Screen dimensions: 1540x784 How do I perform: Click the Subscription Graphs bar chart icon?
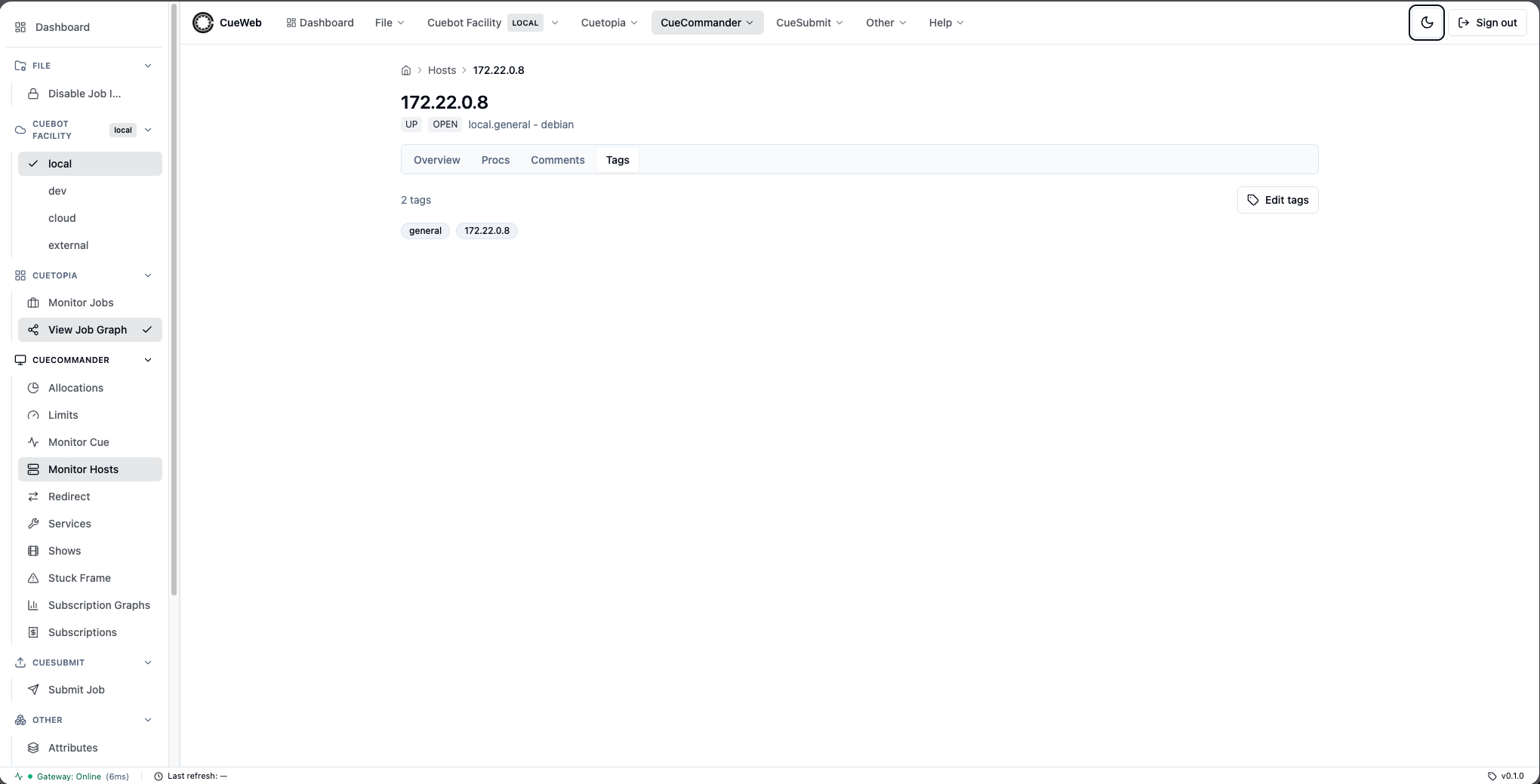[x=33, y=605]
